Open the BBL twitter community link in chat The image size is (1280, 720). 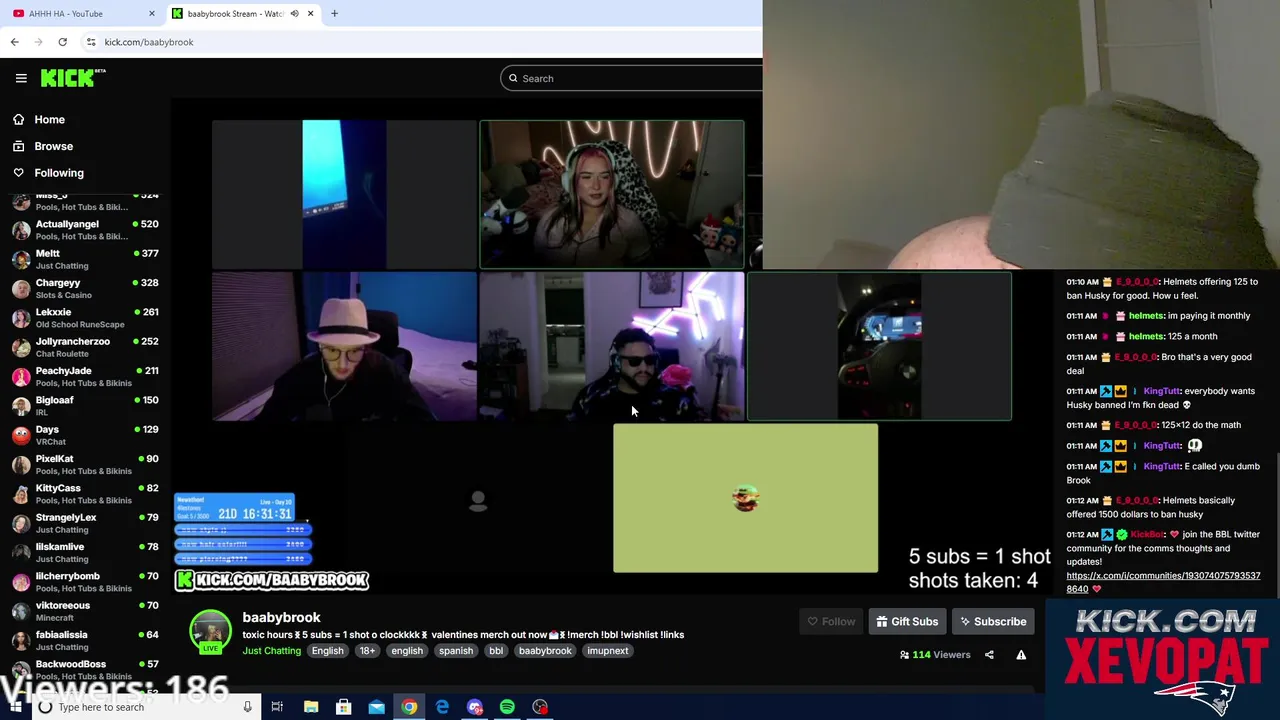point(1163,582)
